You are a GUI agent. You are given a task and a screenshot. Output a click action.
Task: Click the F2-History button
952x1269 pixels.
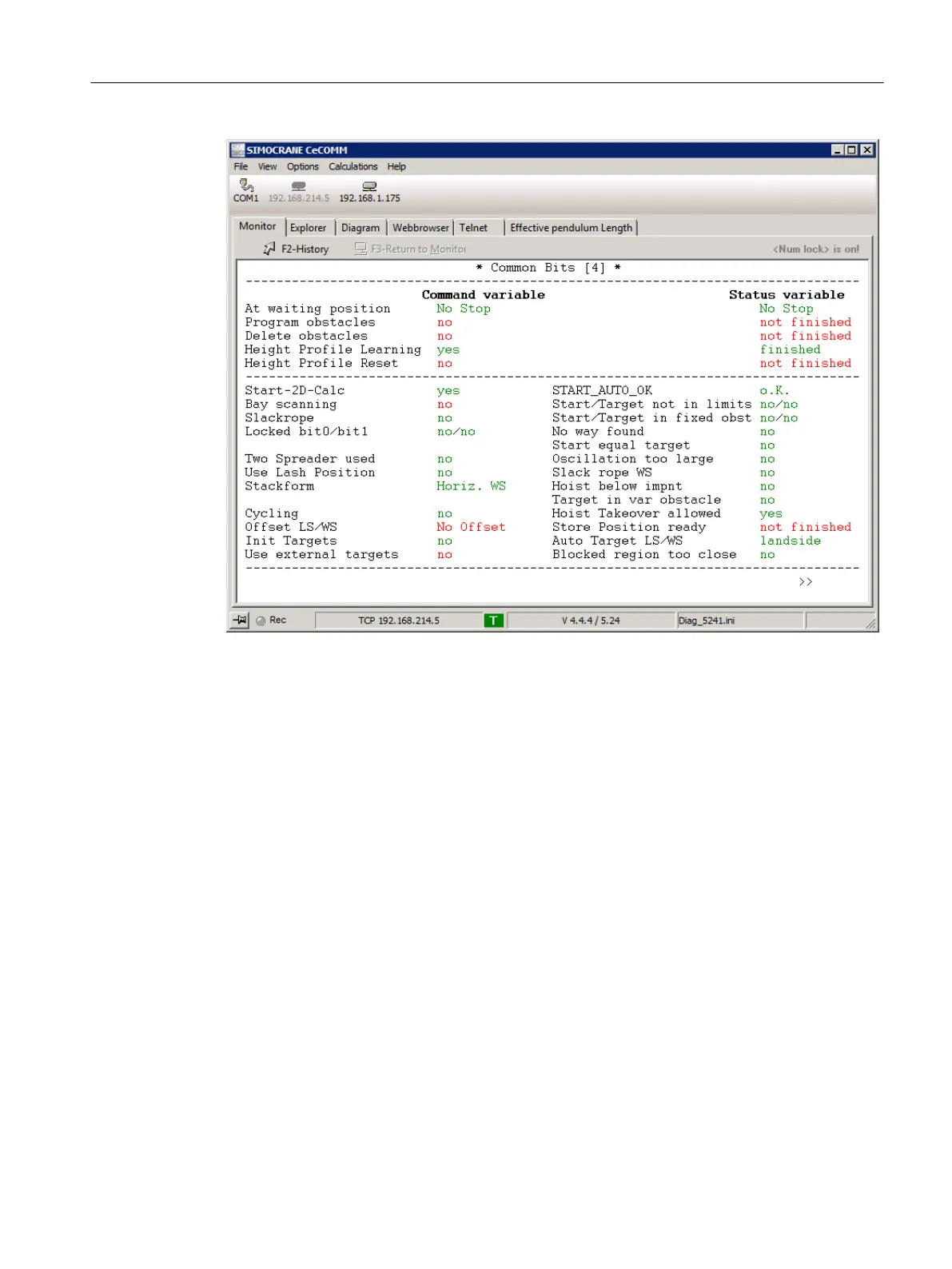point(296,249)
